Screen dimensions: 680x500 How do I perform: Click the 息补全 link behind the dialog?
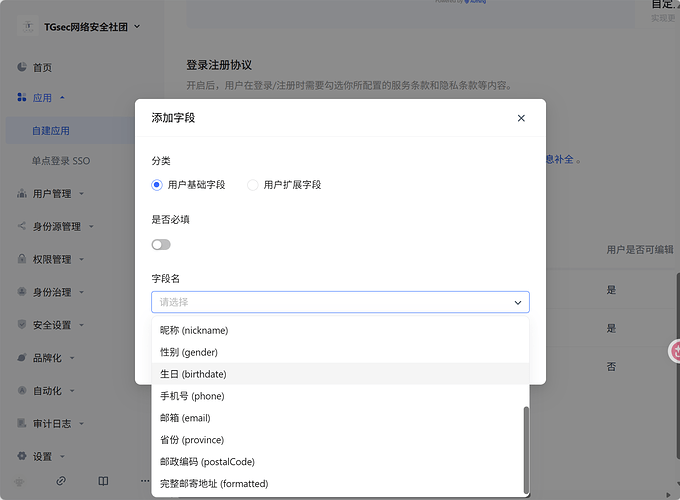pos(560,160)
